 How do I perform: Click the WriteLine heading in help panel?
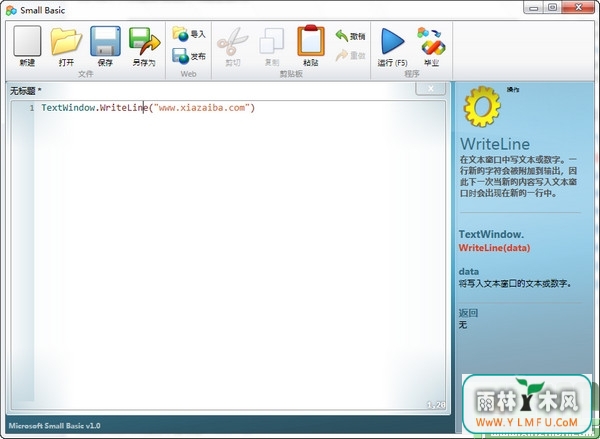495,144
